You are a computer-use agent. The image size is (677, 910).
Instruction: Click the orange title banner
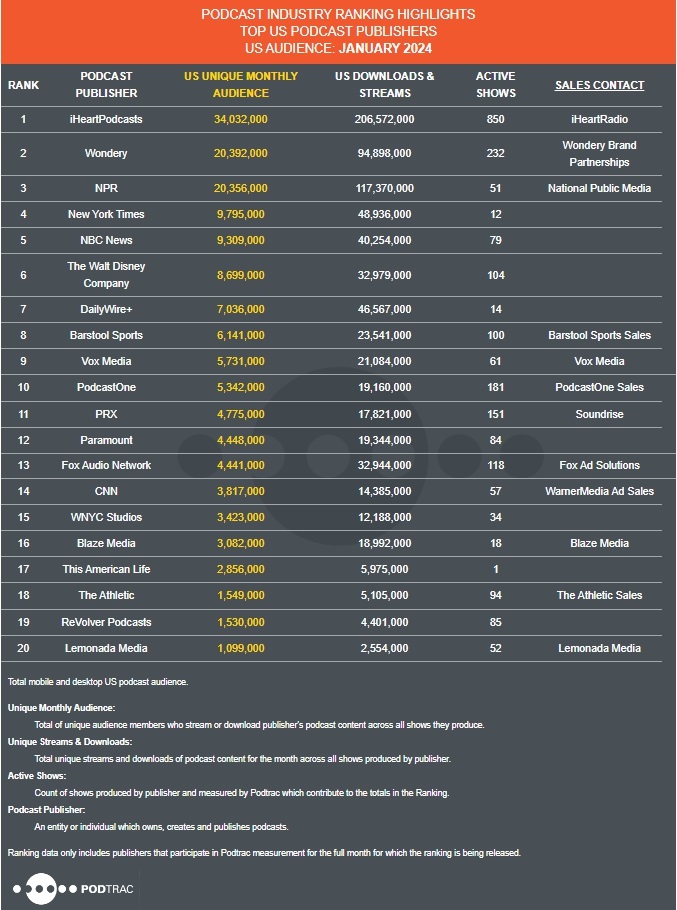[x=338, y=31]
